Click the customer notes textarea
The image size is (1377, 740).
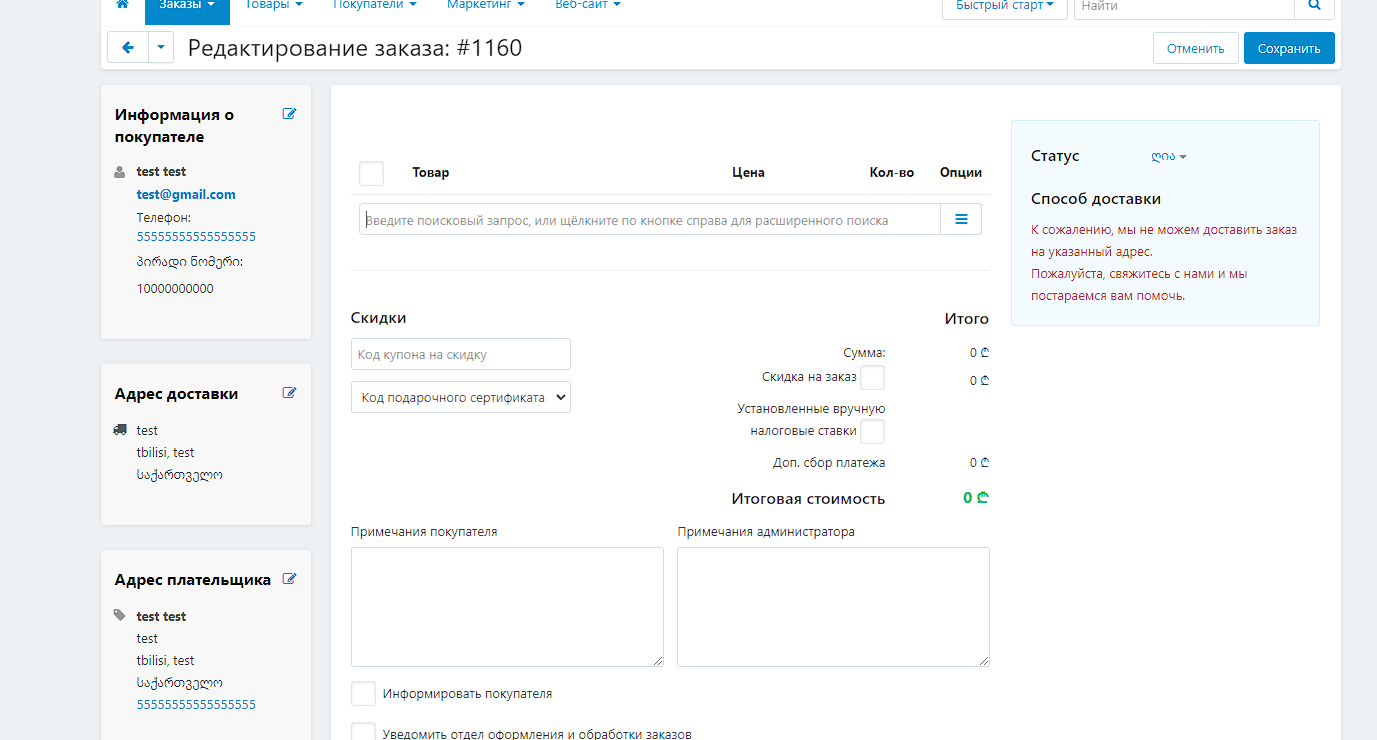click(x=507, y=606)
